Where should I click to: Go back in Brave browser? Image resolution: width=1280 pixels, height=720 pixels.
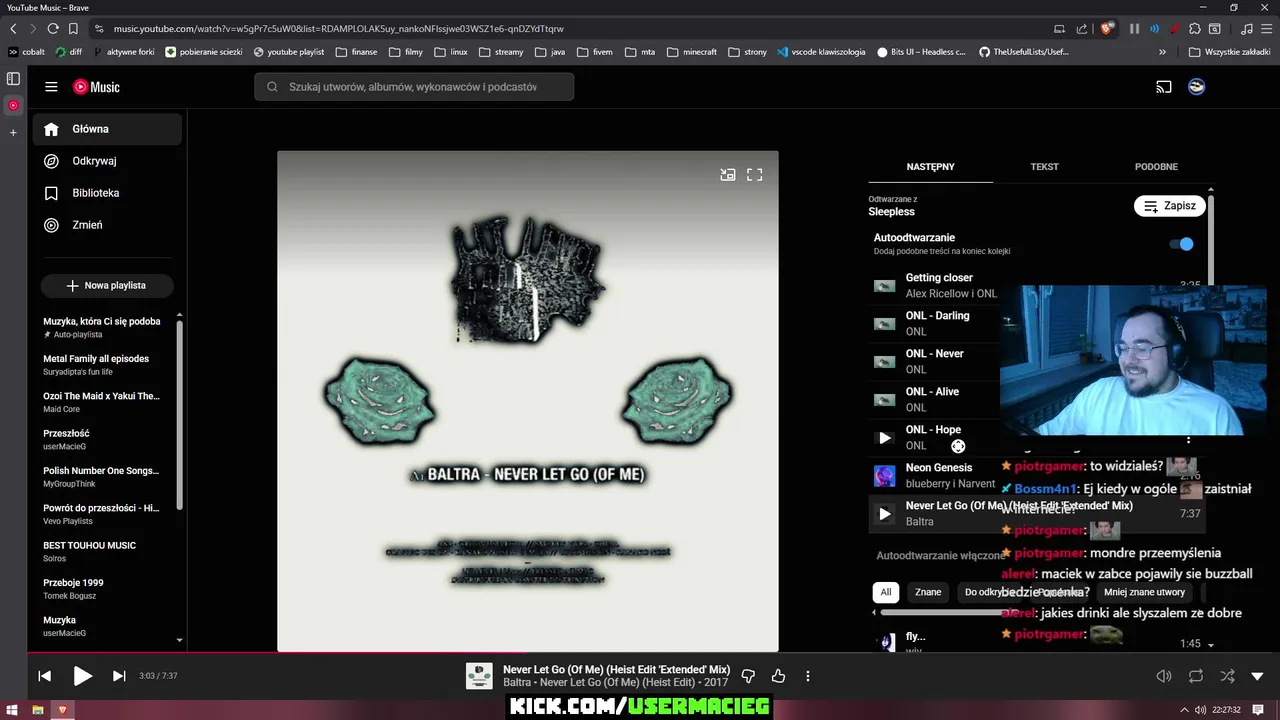click(13, 29)
